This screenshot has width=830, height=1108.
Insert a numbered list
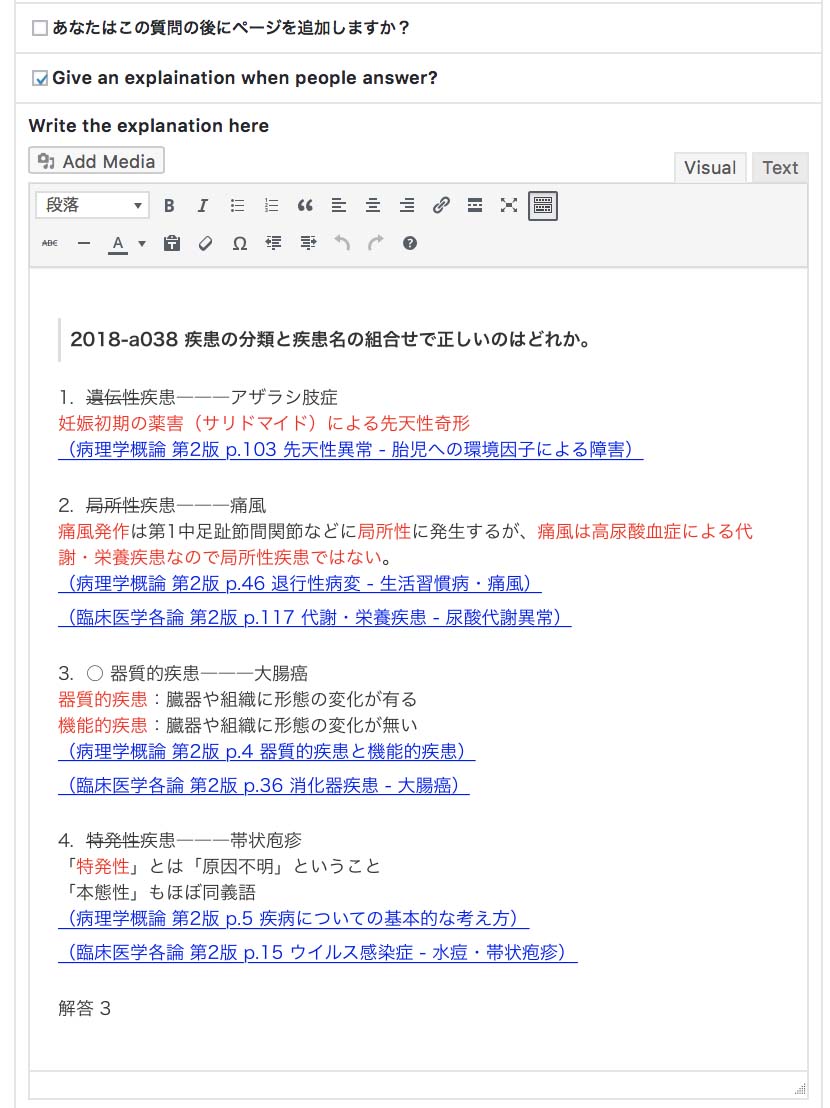click(x=271, y=206)
